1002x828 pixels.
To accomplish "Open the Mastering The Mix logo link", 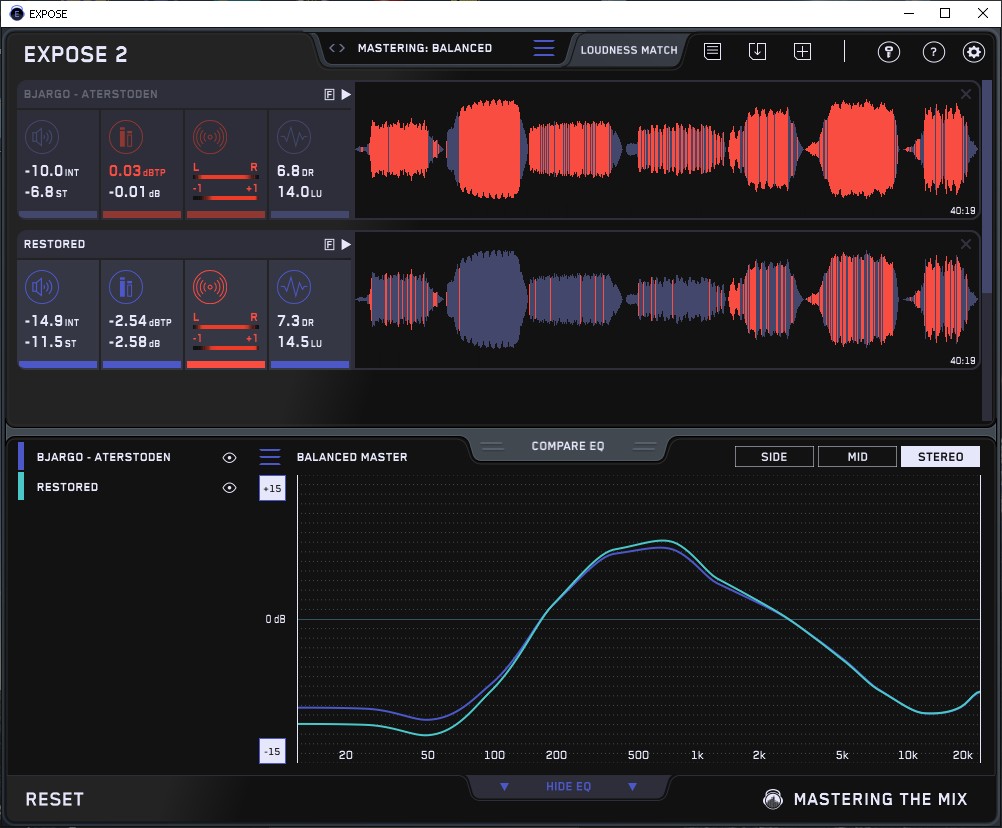I will tap(865, 799).
